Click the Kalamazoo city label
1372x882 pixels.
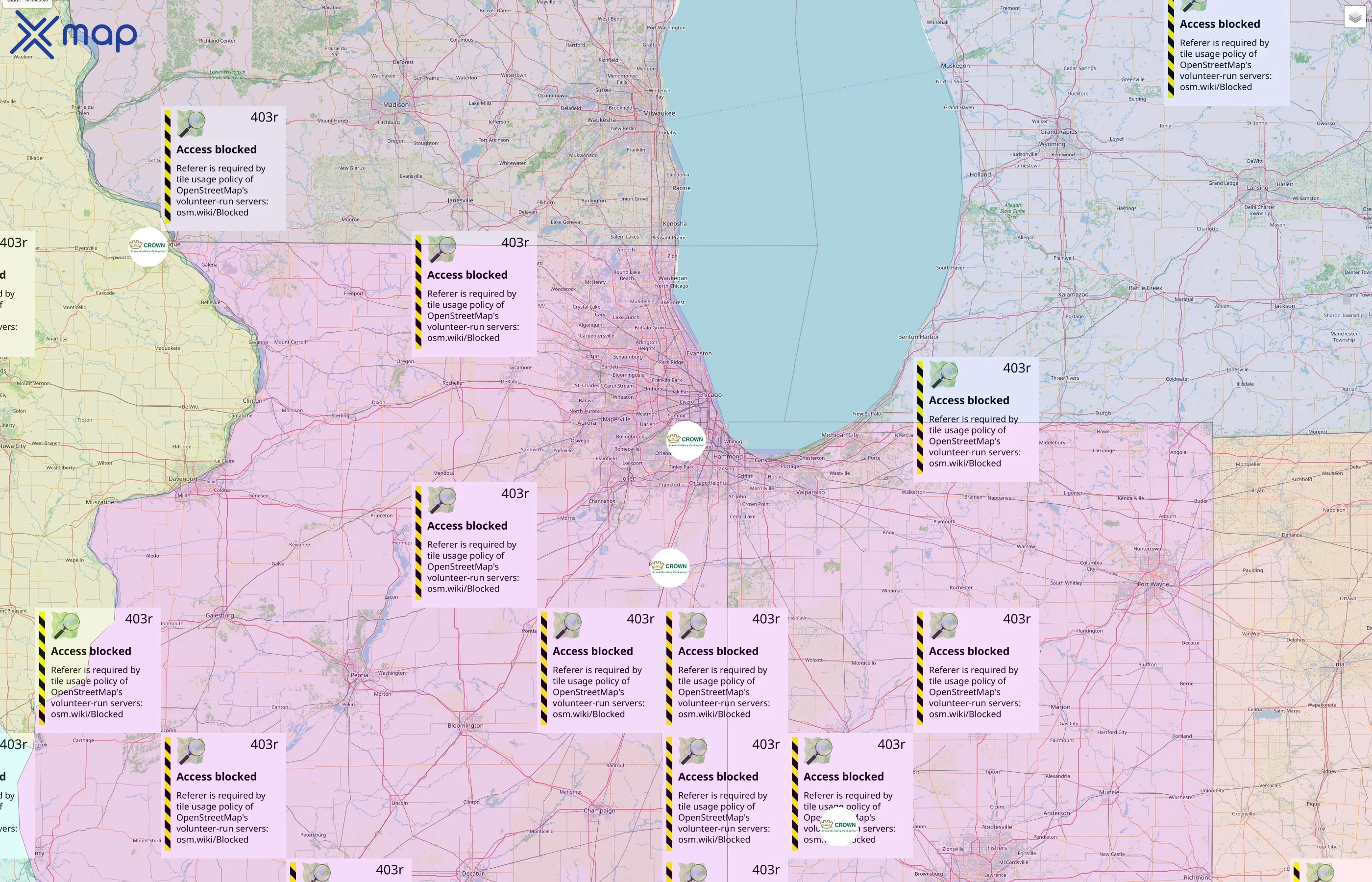[x=1073, y=294]
